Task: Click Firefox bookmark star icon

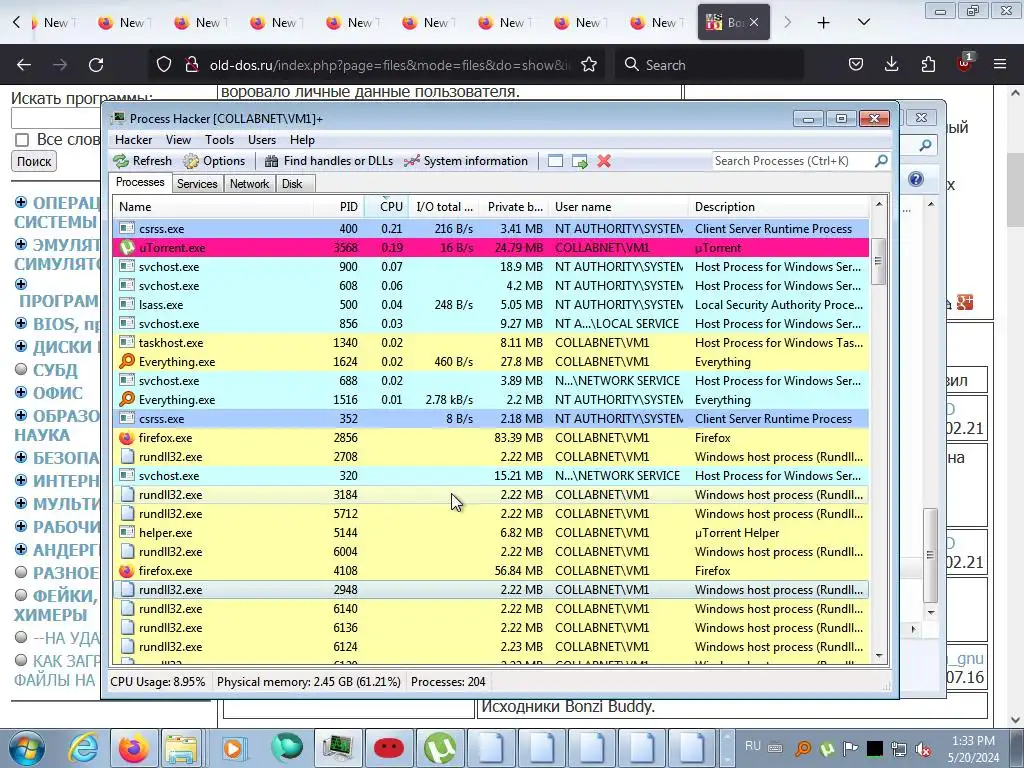Action: point(588,65)
